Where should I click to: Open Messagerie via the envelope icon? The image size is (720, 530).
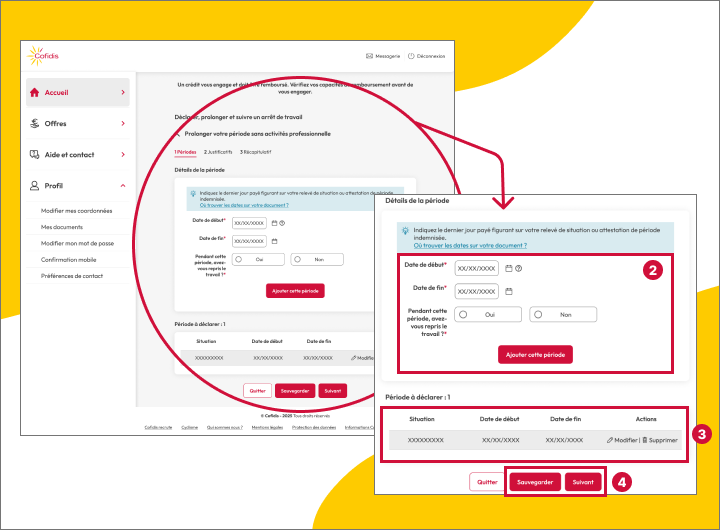pyautogui.click(x=370, y=56)
